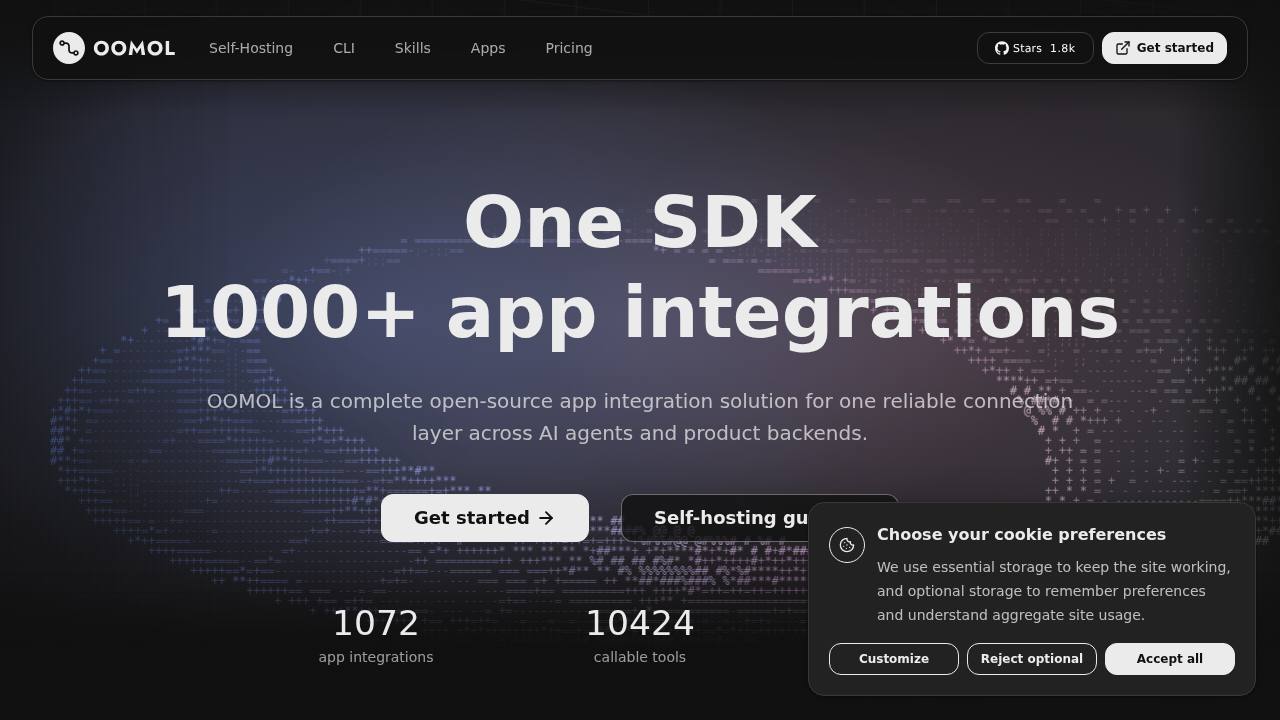1280x720 pixels.
Task: Click external-link icon in header Get started
Action: tap(1123, 48)
